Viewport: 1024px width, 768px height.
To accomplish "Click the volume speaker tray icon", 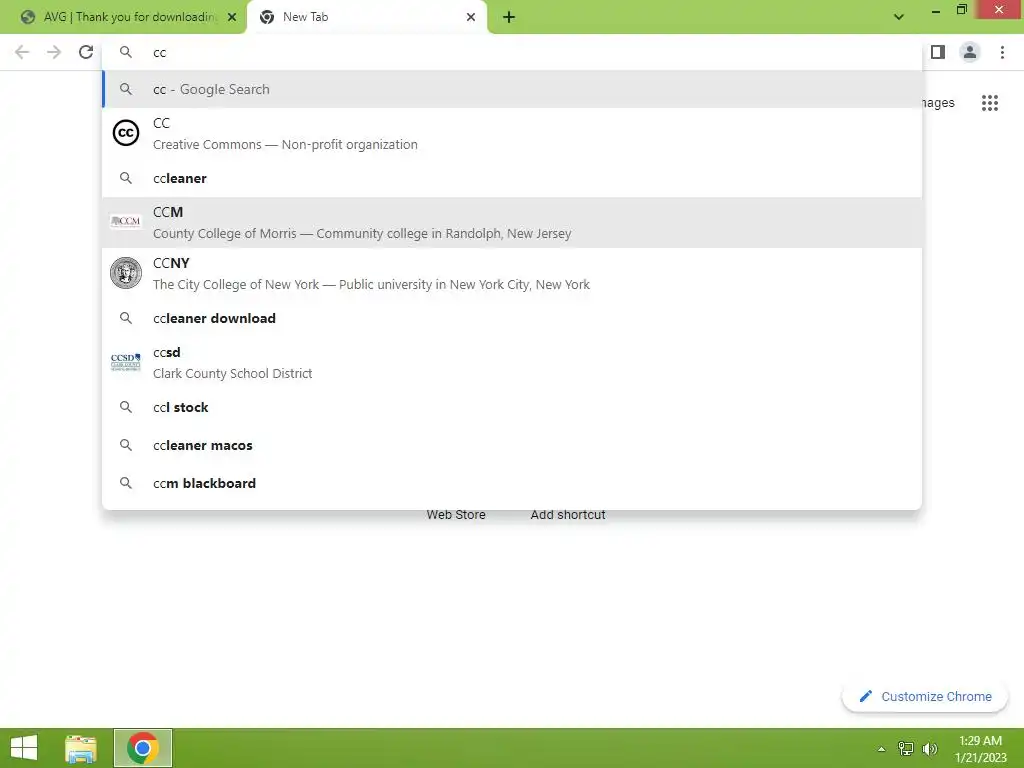I will tap(930, 749).
